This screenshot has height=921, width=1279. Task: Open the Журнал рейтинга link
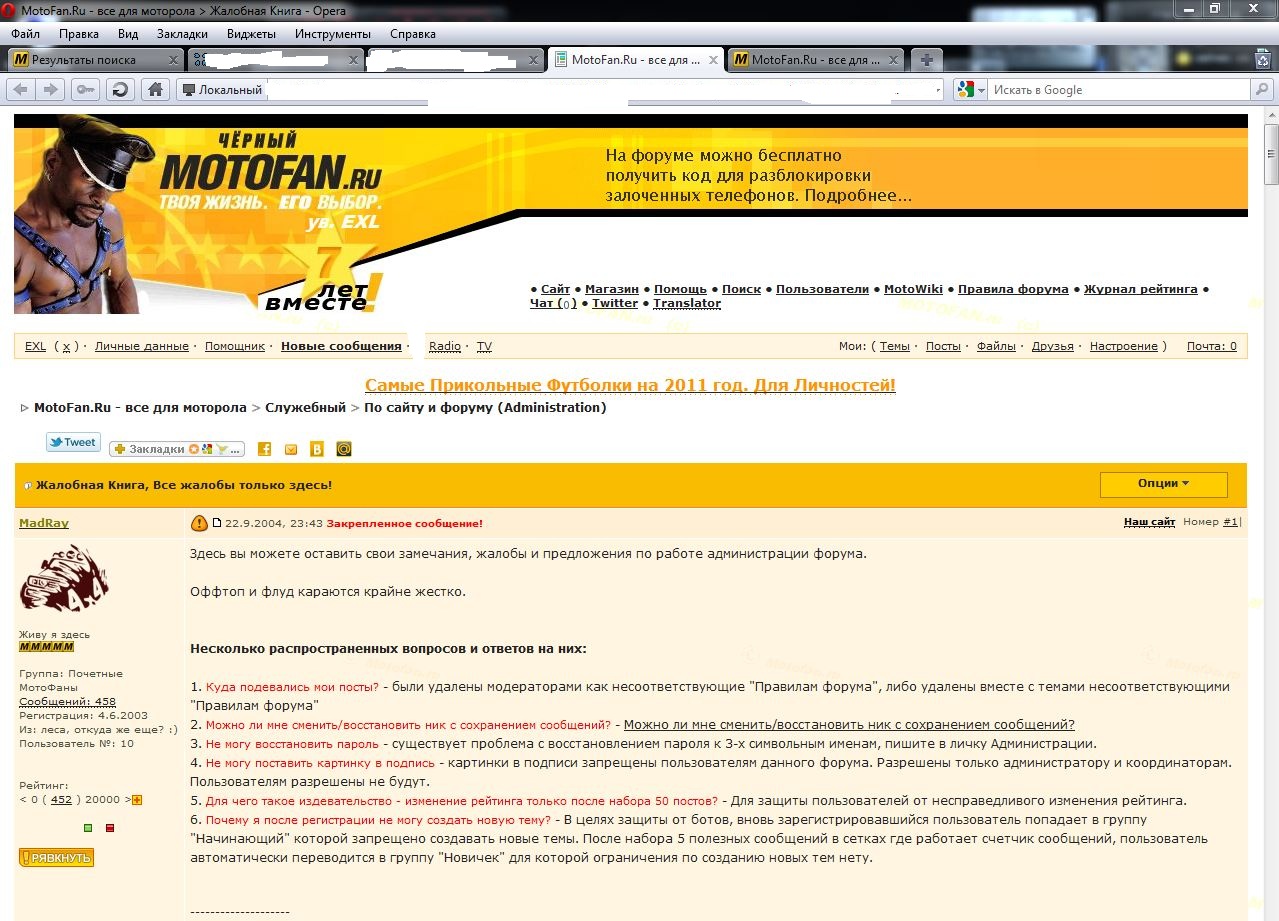click(1141, 289)
